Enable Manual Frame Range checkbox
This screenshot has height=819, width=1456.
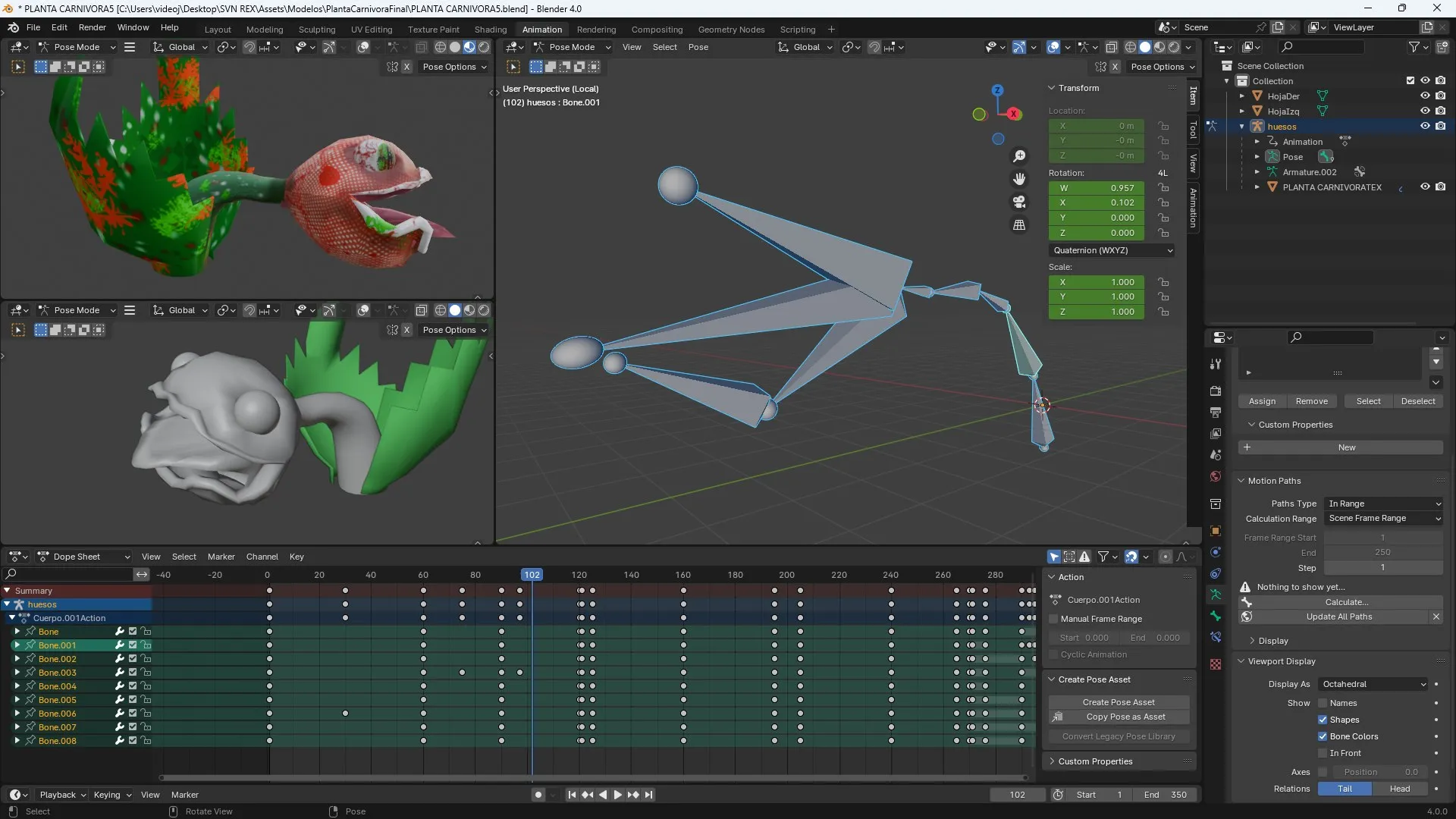[1053, 620]
